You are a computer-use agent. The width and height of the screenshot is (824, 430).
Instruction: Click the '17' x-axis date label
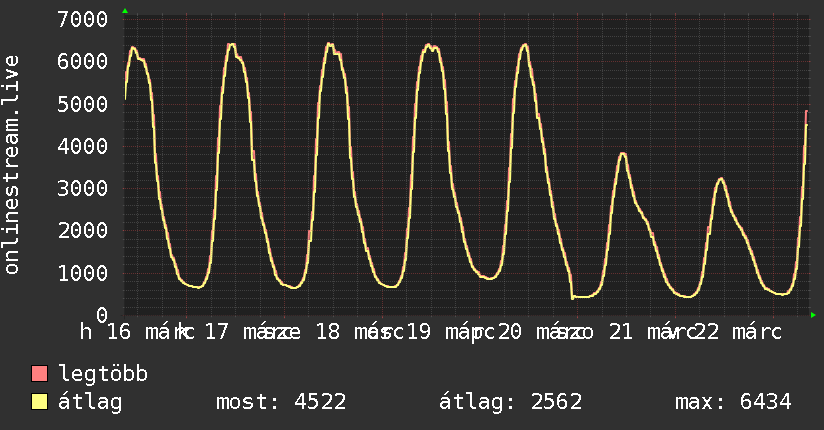(217, 332)
